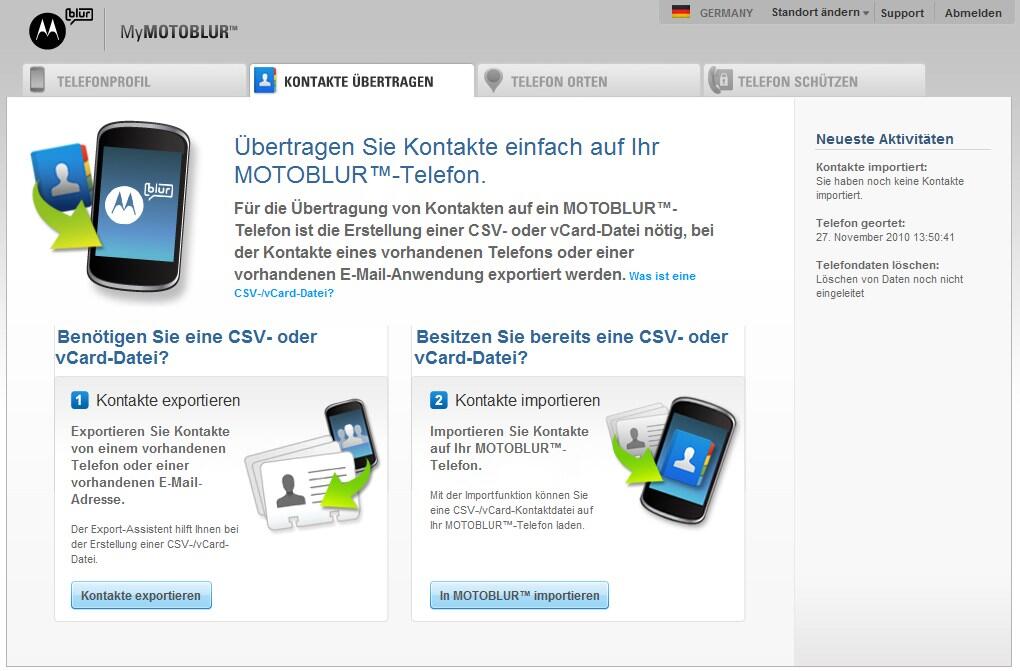1020x671 pixels.
Task: Click In MOTOBLUR importieren button
Action: pos(519,595)
